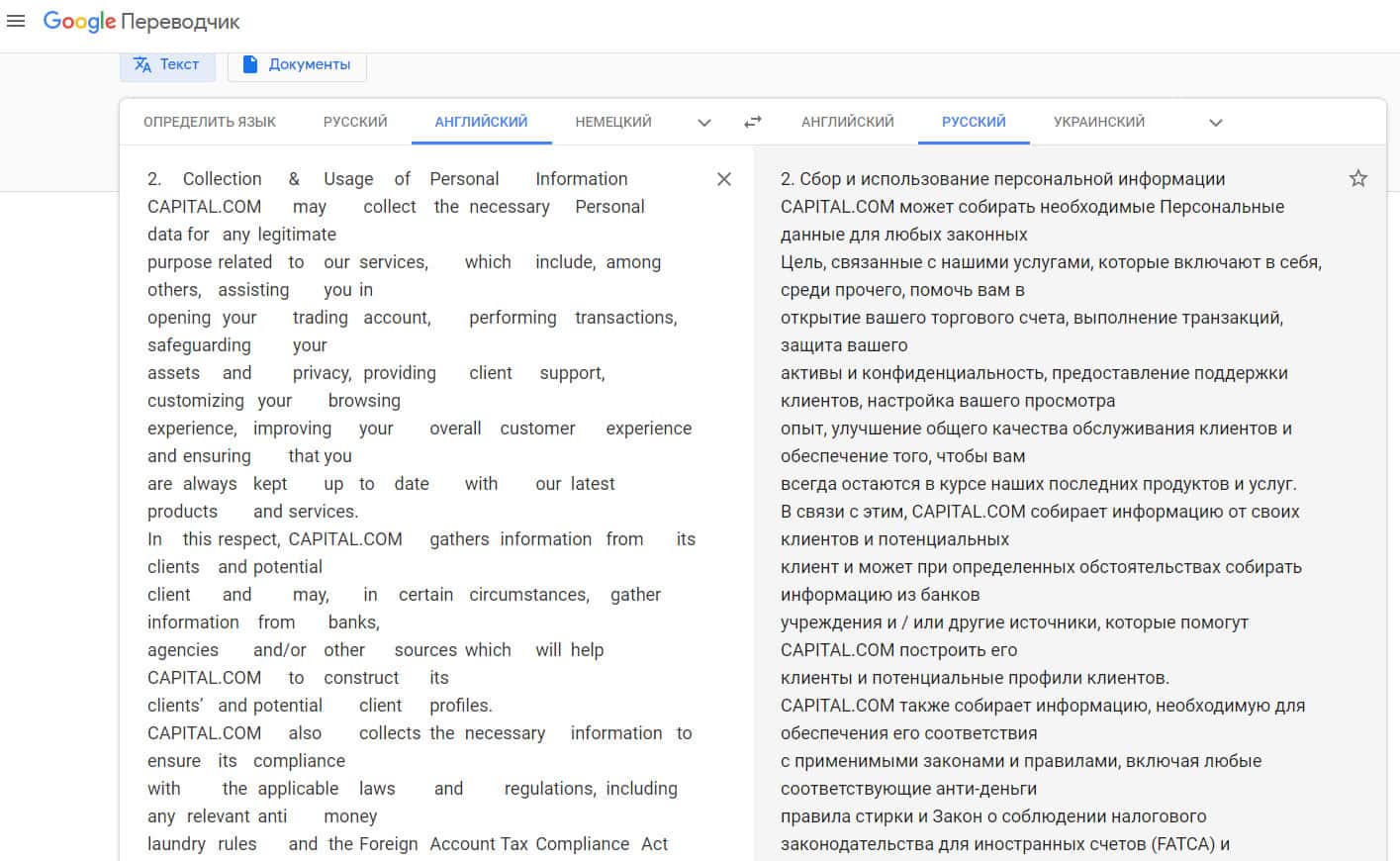Switch to Текст translation mode
This screenshot has width=1400, height=861.
166,64
